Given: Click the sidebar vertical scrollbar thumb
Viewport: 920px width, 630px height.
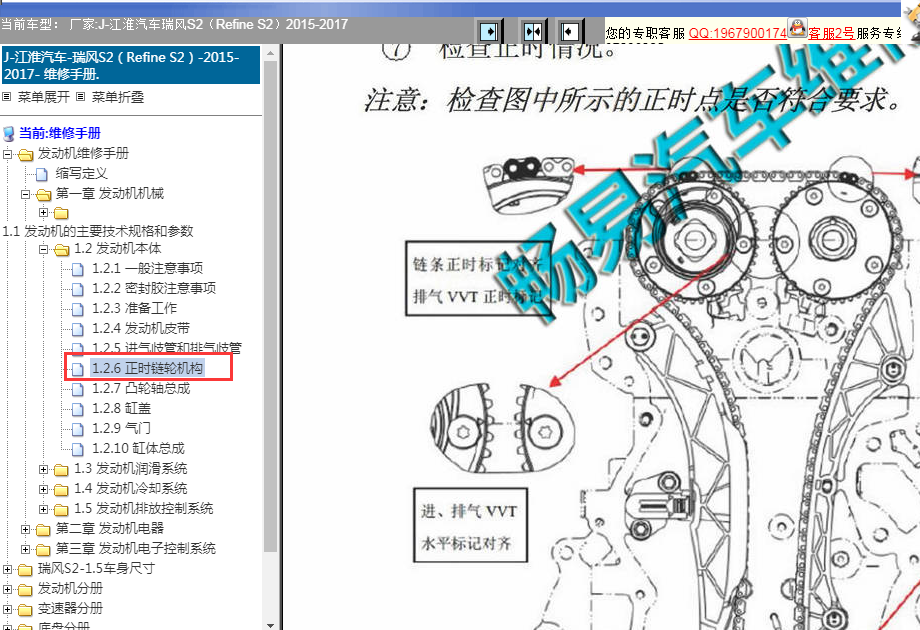Looking at the screenshot, I should point(270,306).
